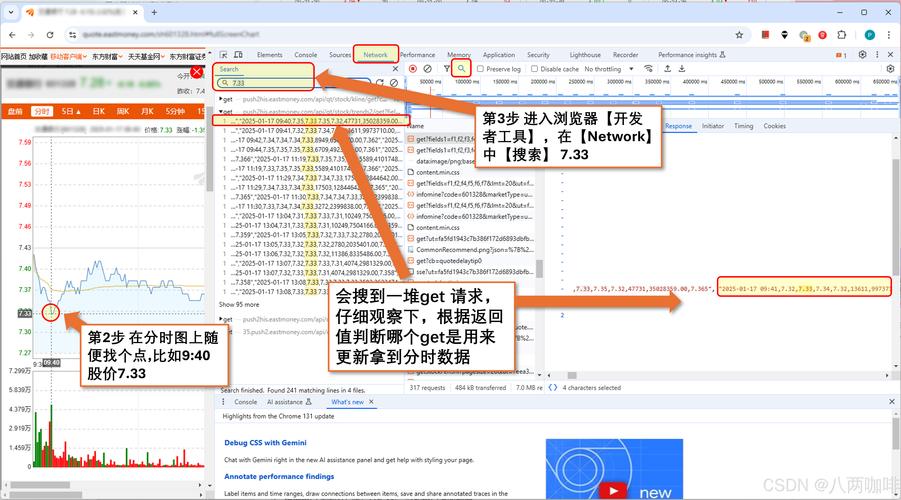Click 网站首页 link in site nav
901x500 pixels.
pos(13,56)
